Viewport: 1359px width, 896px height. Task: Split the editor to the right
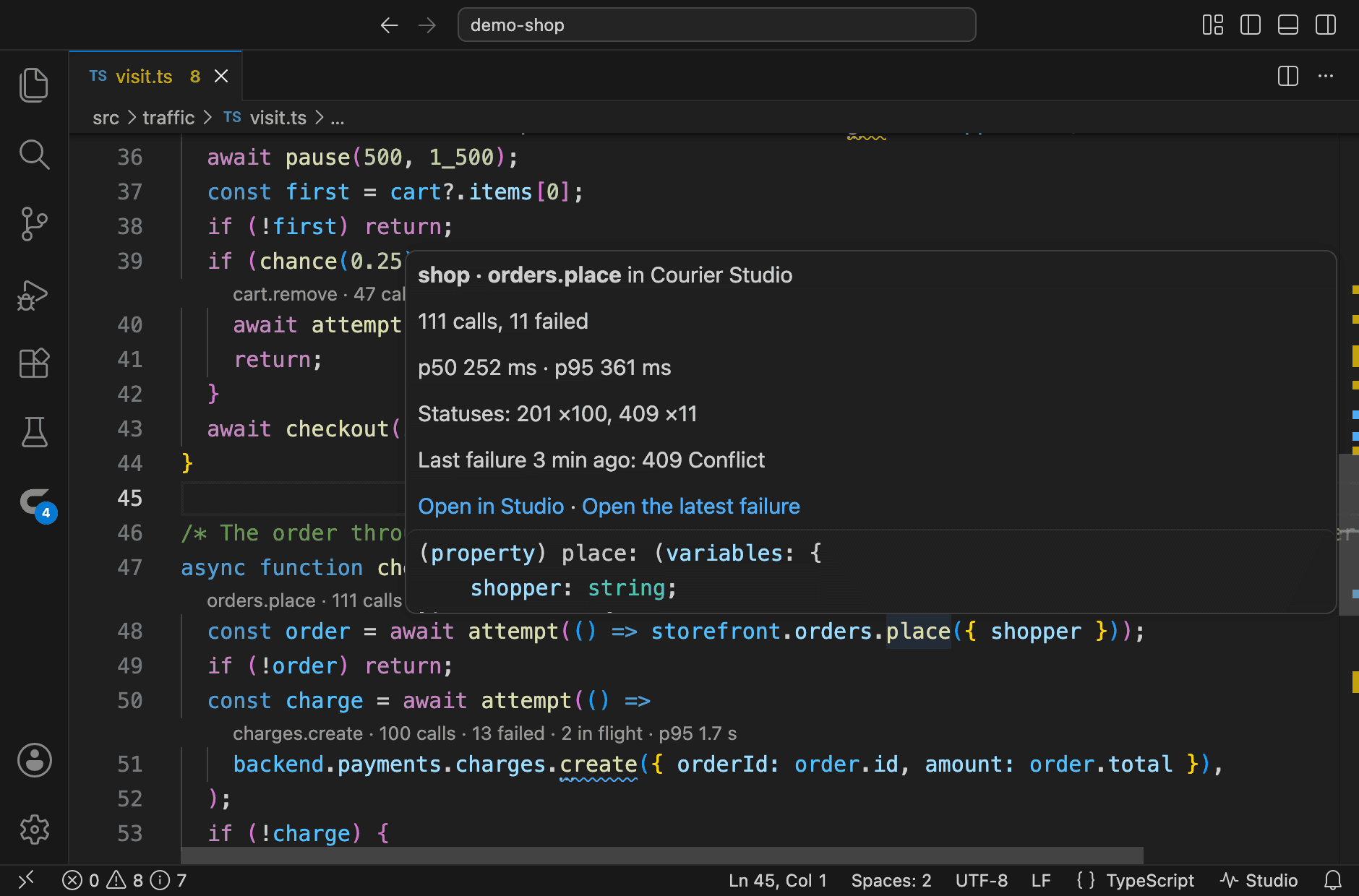(x=1288, y=76)
